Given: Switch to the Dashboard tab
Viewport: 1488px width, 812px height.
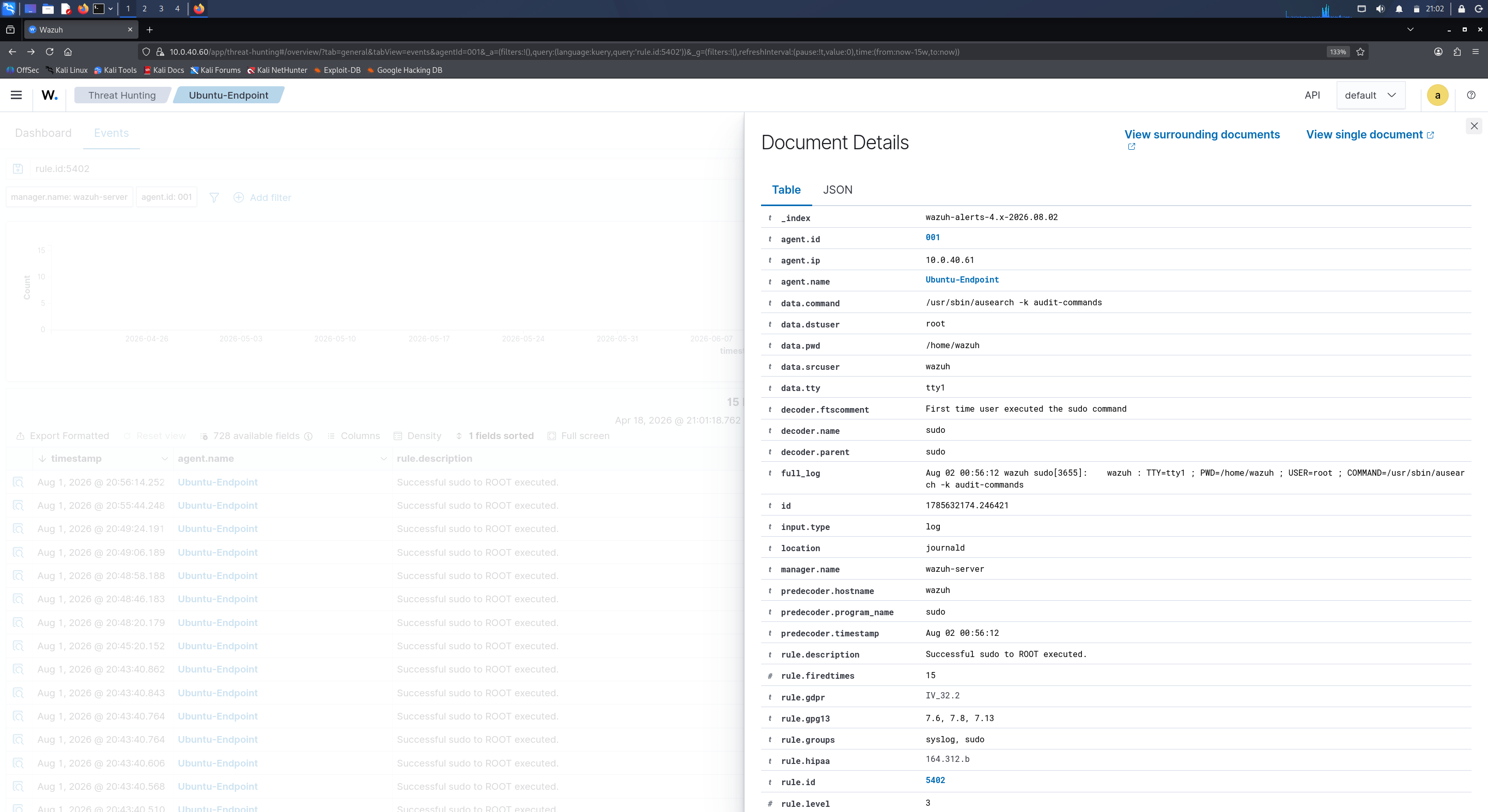Looking at the screenshot, I should click(43, 133).
